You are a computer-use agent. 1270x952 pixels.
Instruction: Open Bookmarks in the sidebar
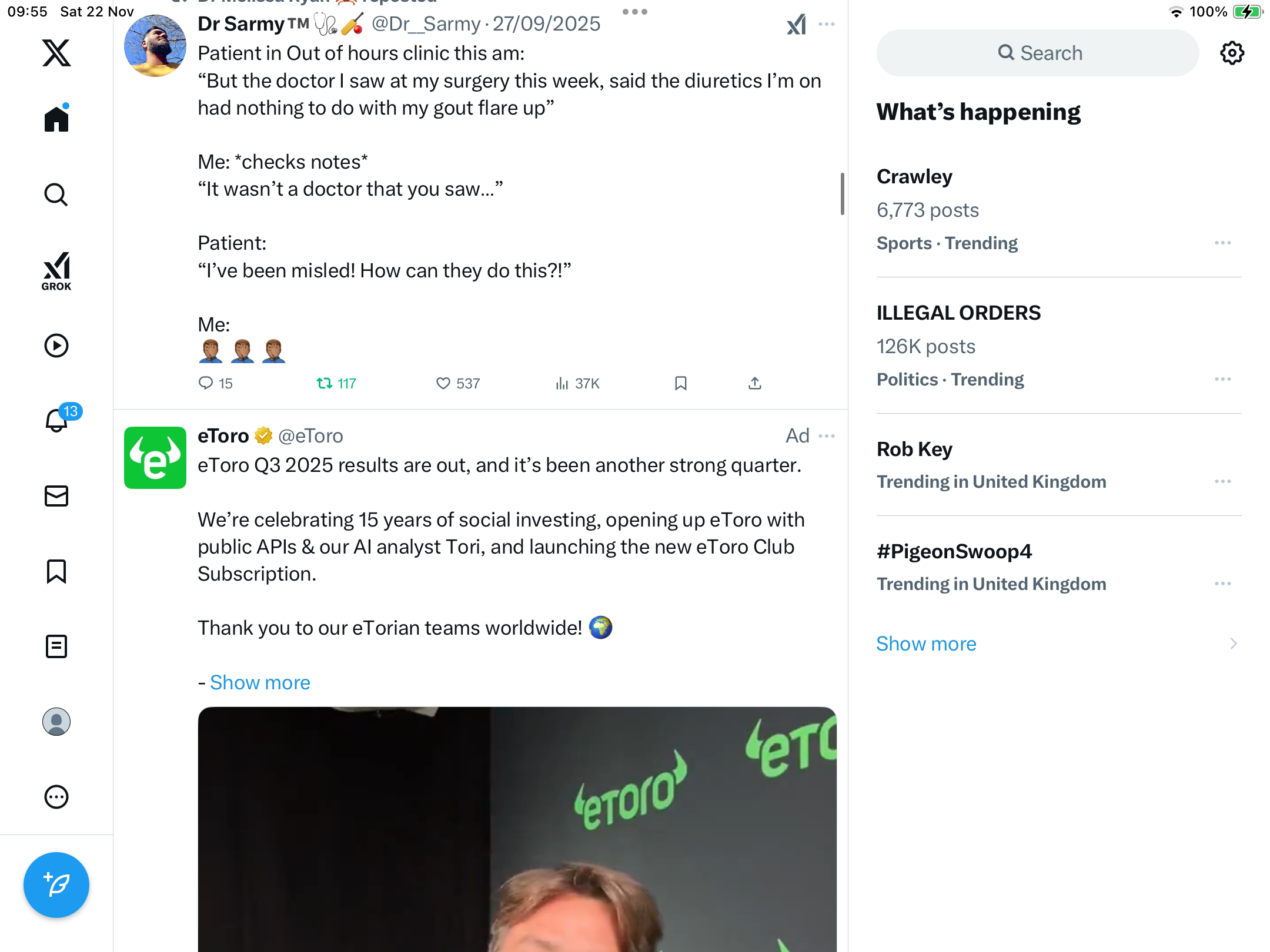[x=56, y=571]
